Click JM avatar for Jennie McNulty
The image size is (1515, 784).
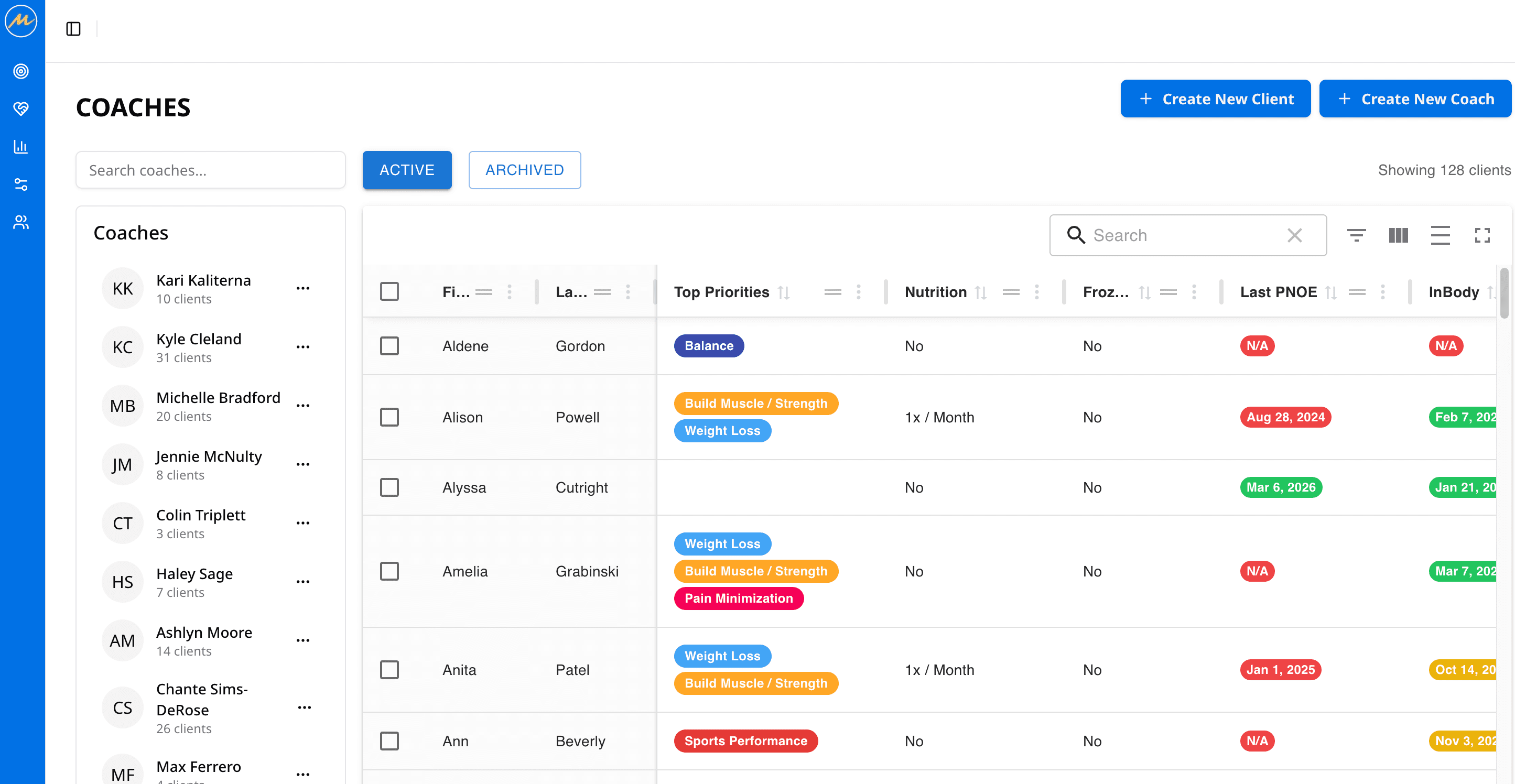click(122, 464)
